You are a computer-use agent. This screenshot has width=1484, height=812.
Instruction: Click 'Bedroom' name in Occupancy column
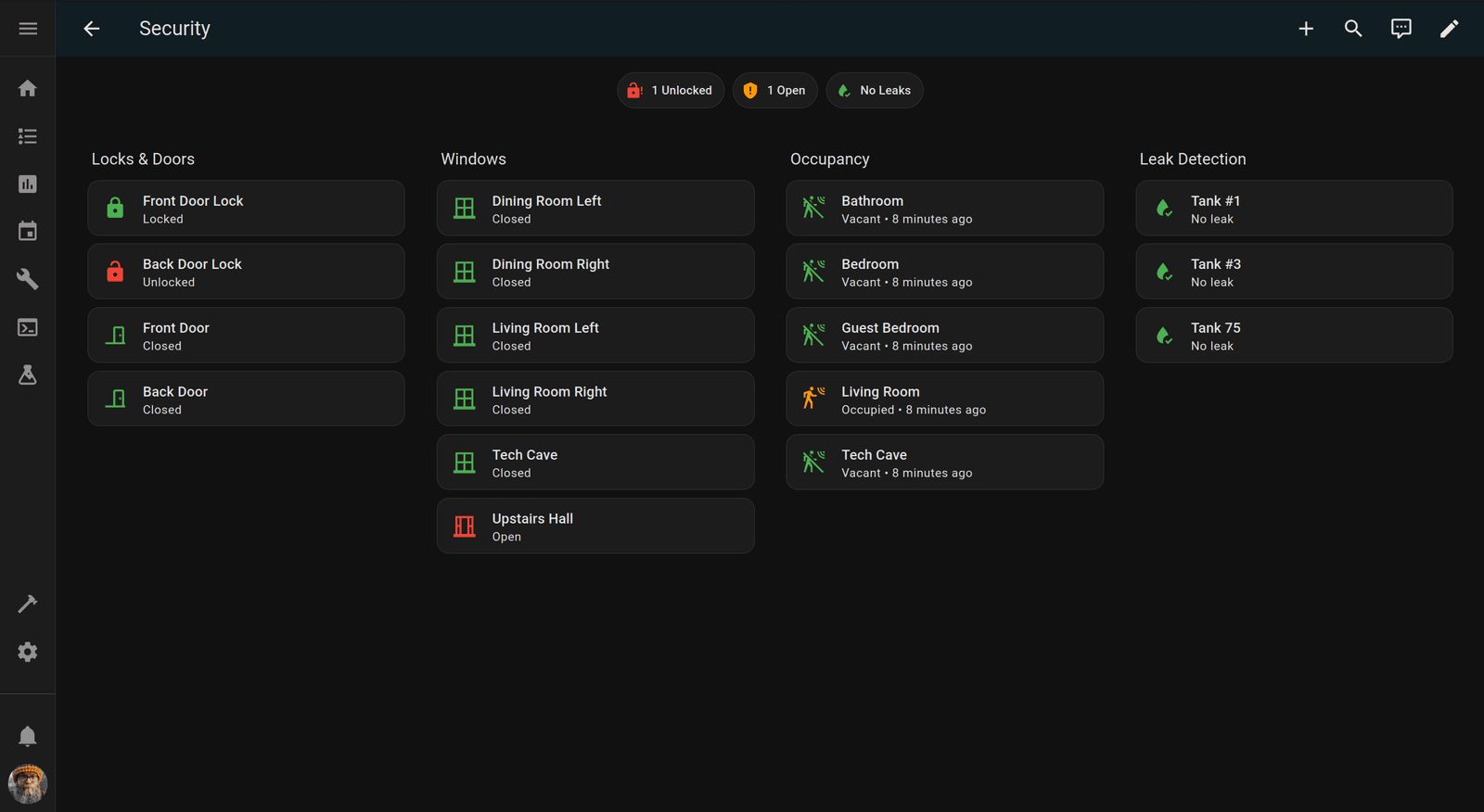tap(870, 264)
